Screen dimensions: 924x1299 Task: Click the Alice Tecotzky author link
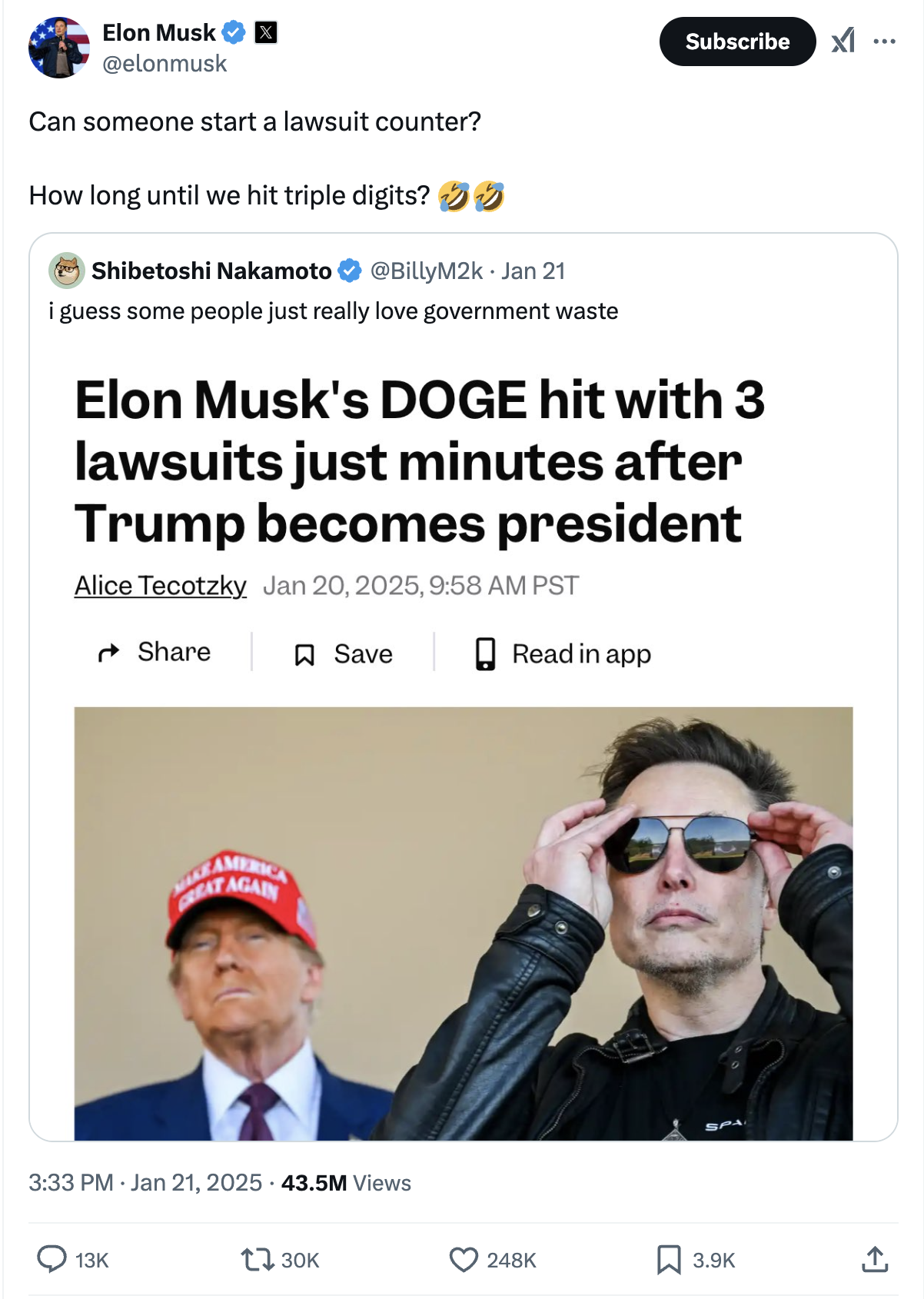click(x=160, y=586)
